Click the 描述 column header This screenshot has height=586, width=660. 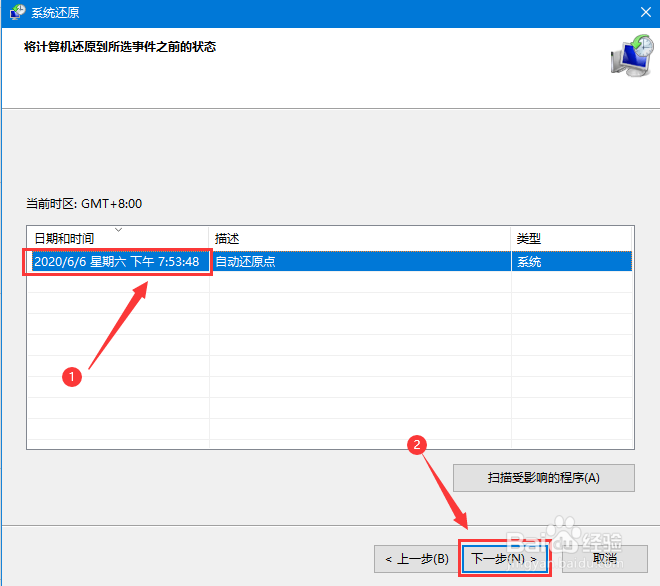pyautogui.click(x=360, y=239)
